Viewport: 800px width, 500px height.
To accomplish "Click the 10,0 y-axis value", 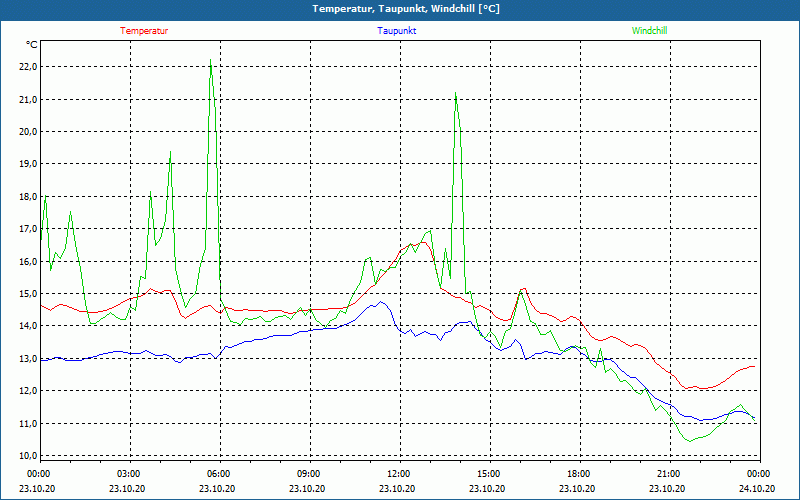I will click(x=28, y=456).
